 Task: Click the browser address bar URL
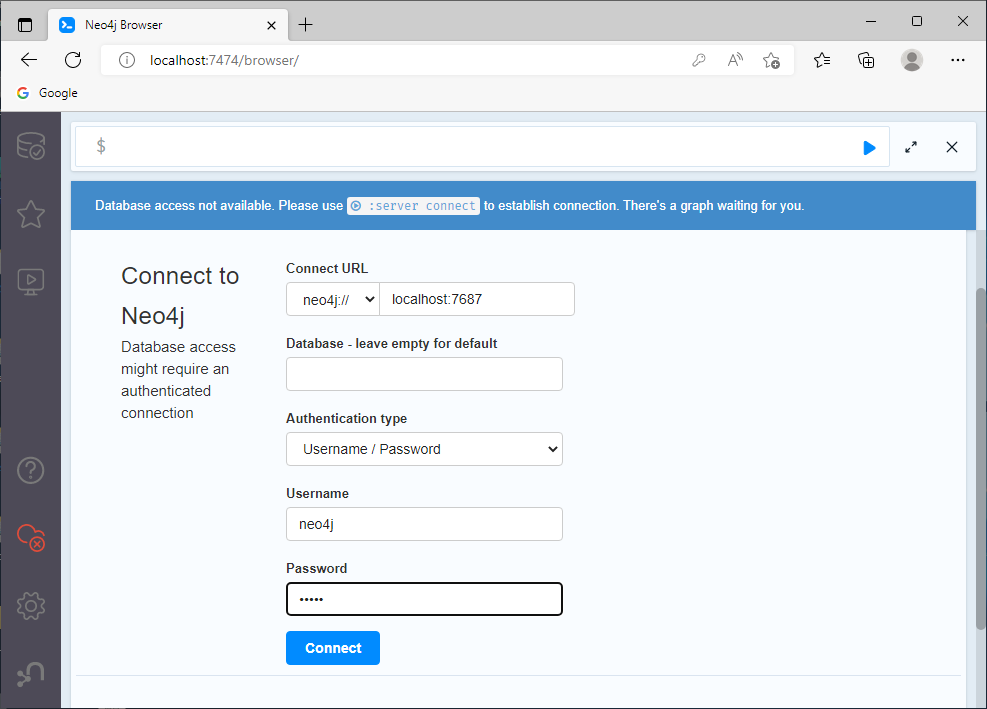(224, 60)
